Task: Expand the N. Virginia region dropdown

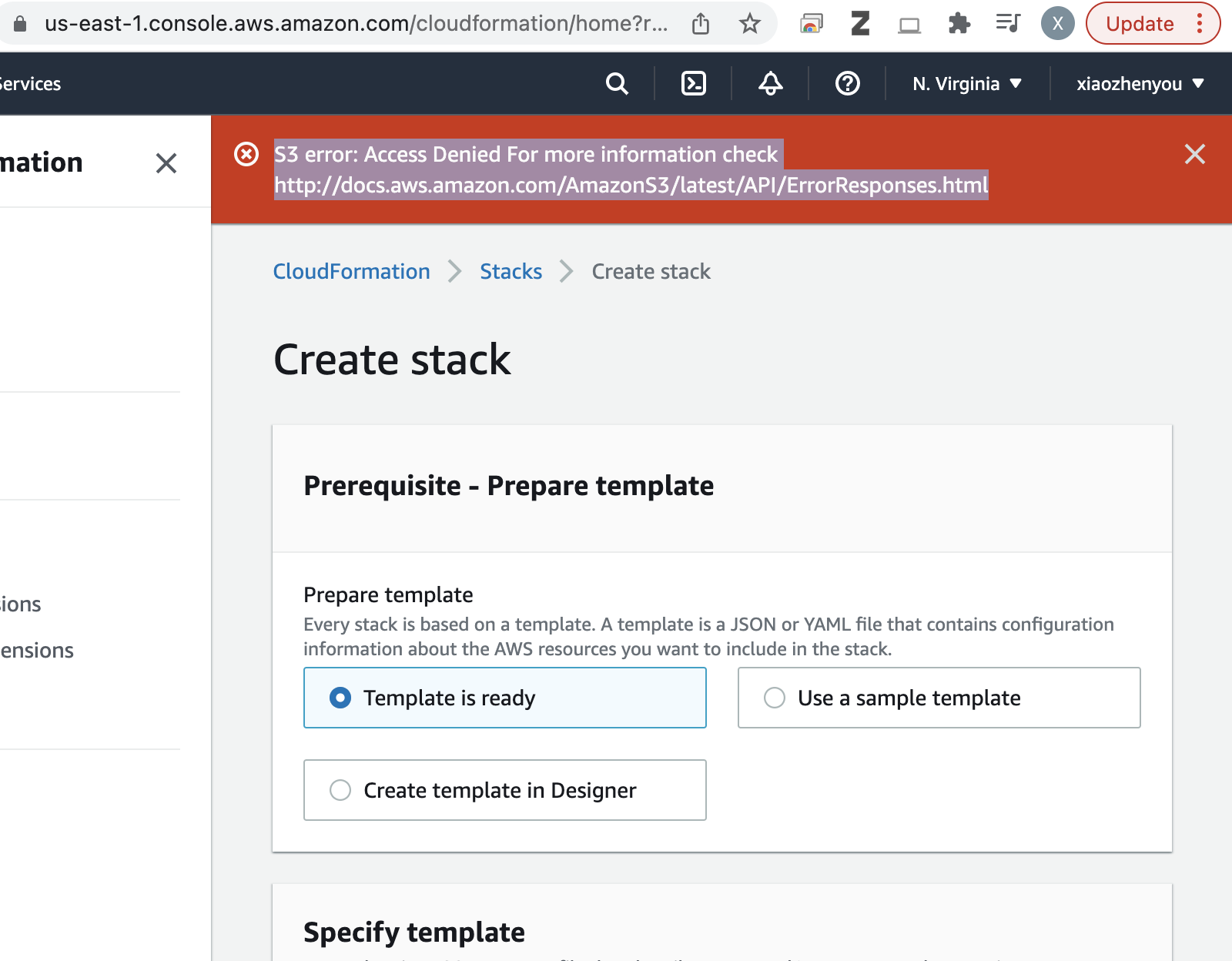Action: 966,84
